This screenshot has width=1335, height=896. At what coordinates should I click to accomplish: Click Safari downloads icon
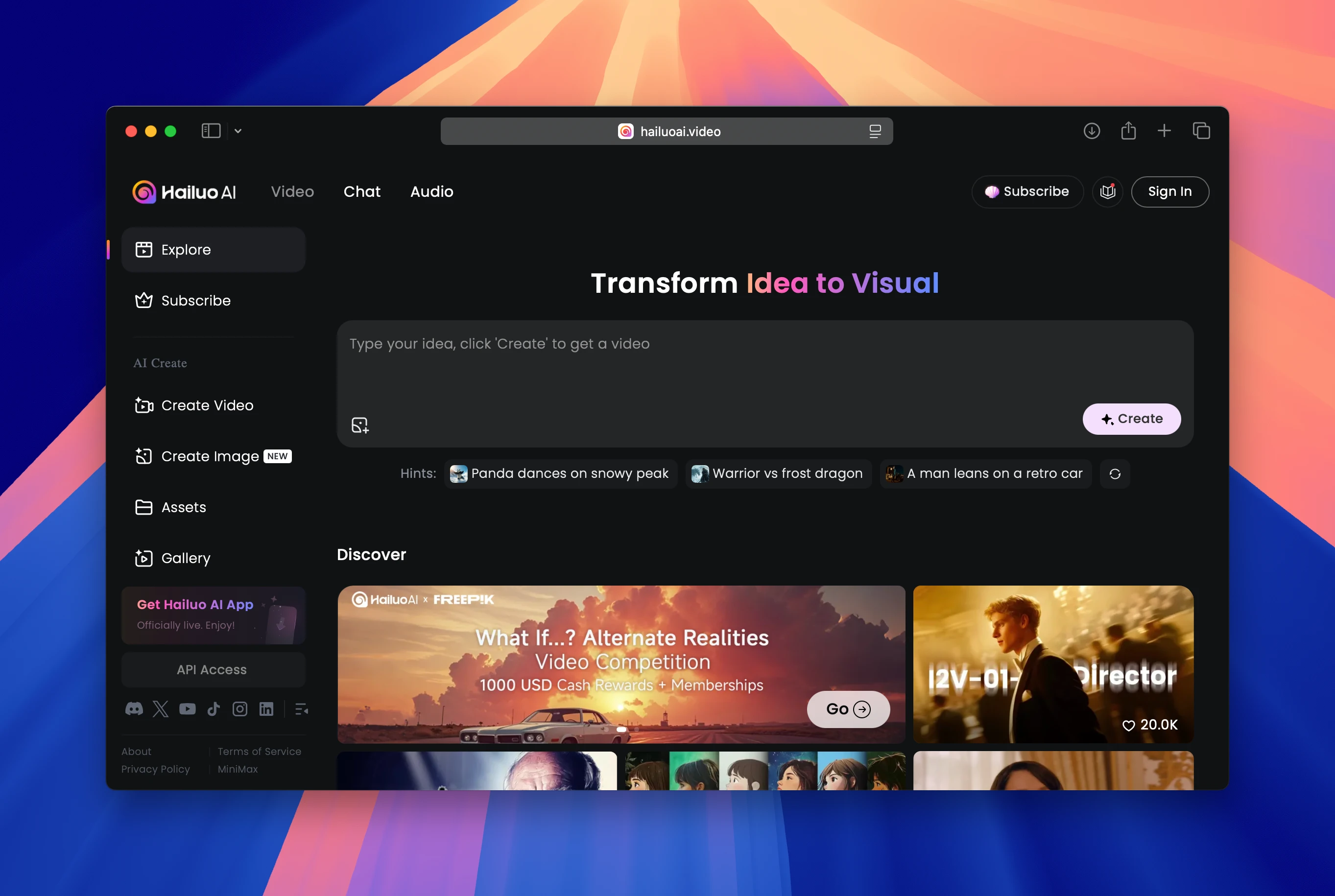[x=1092, y=131]
